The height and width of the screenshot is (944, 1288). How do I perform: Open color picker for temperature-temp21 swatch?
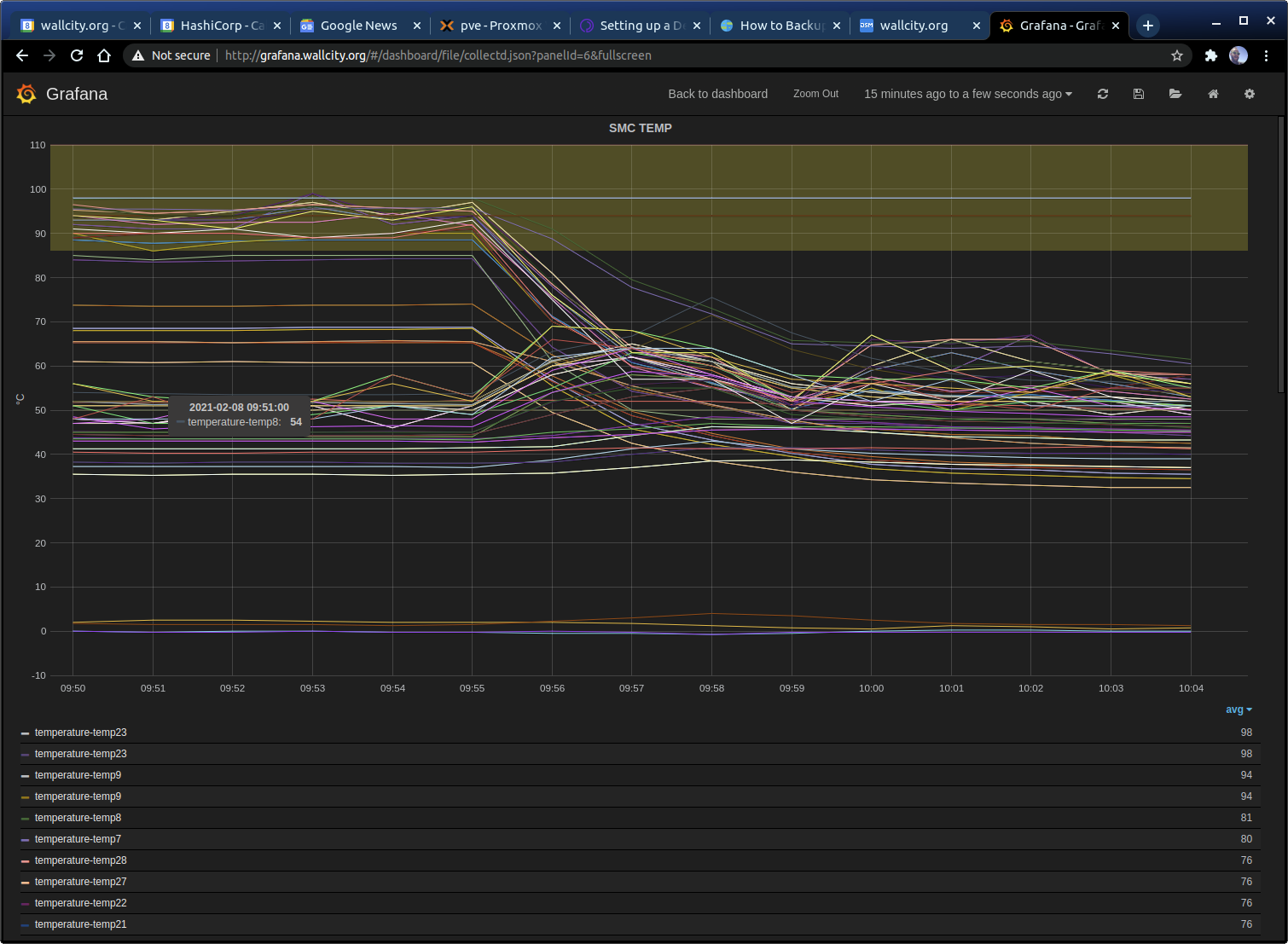pos(26,925)
